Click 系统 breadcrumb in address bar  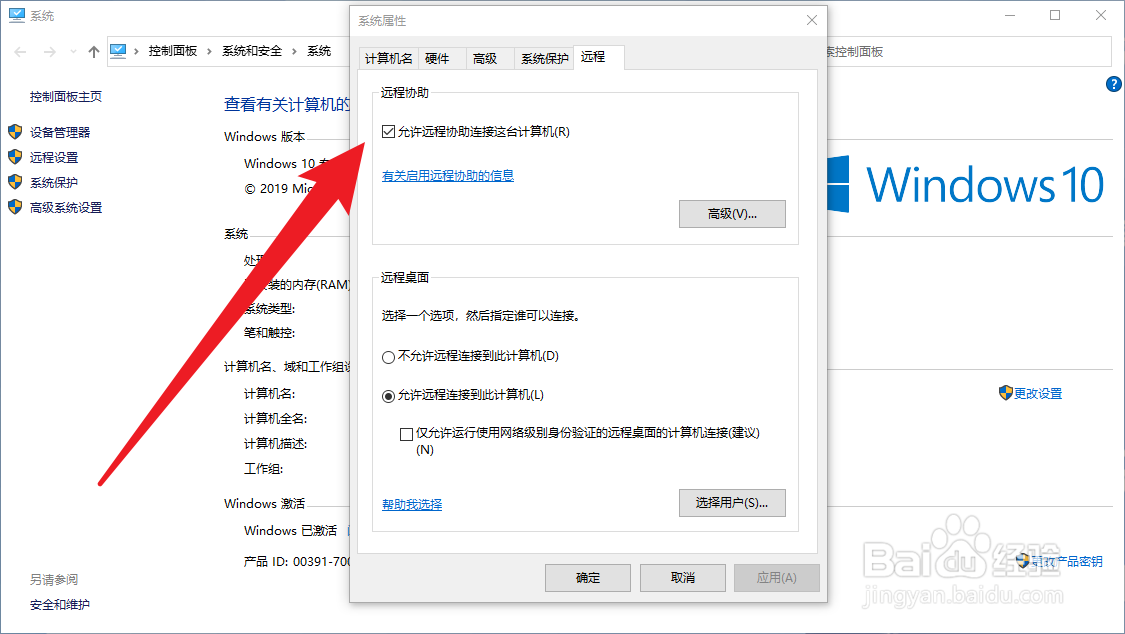tap(319, 51)
